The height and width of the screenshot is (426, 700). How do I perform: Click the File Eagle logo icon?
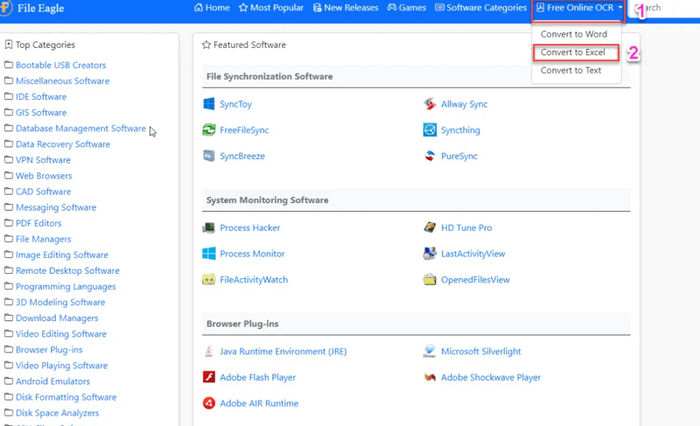tap(6, 8)
